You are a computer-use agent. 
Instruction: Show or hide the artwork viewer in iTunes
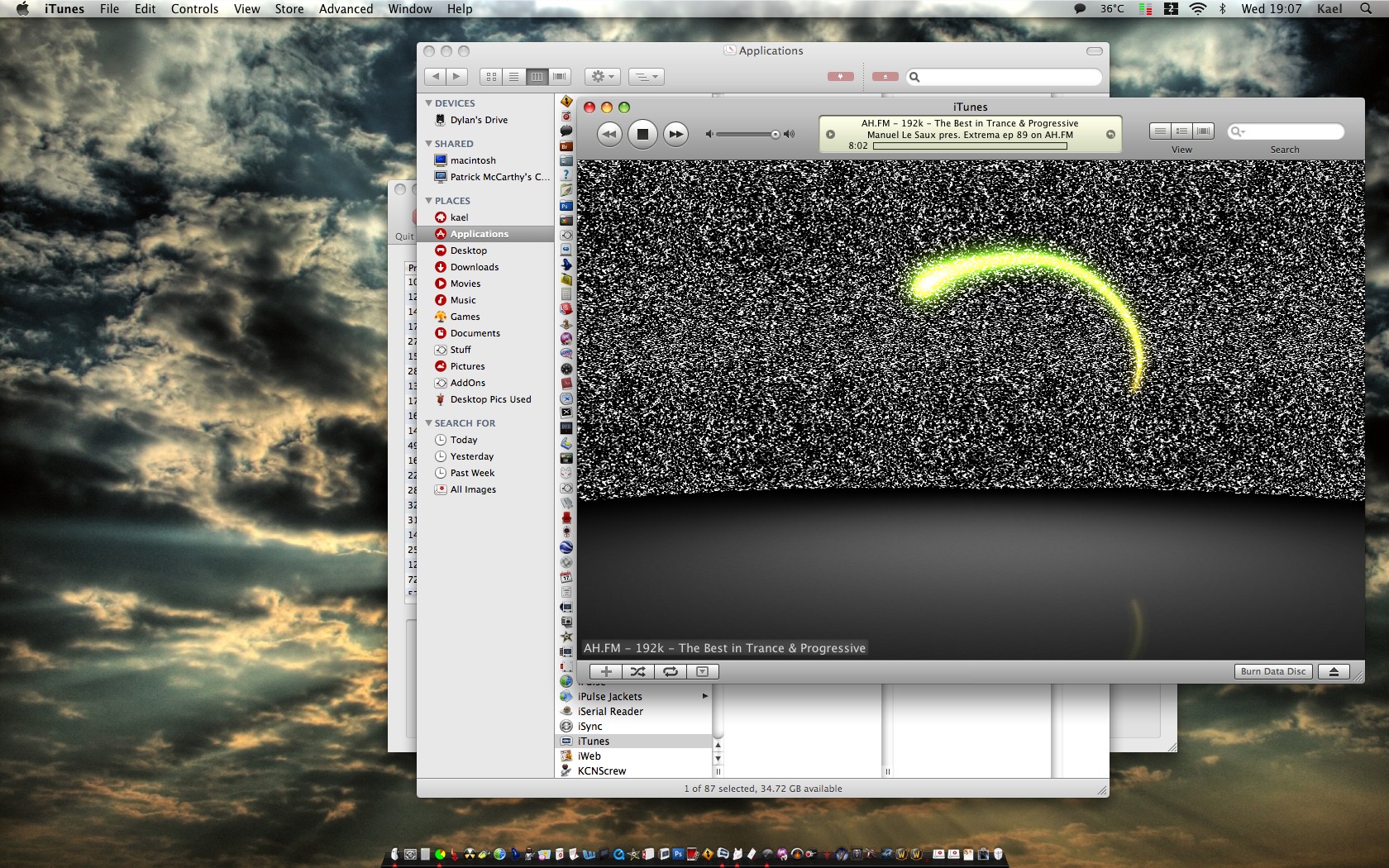point(703,672)
